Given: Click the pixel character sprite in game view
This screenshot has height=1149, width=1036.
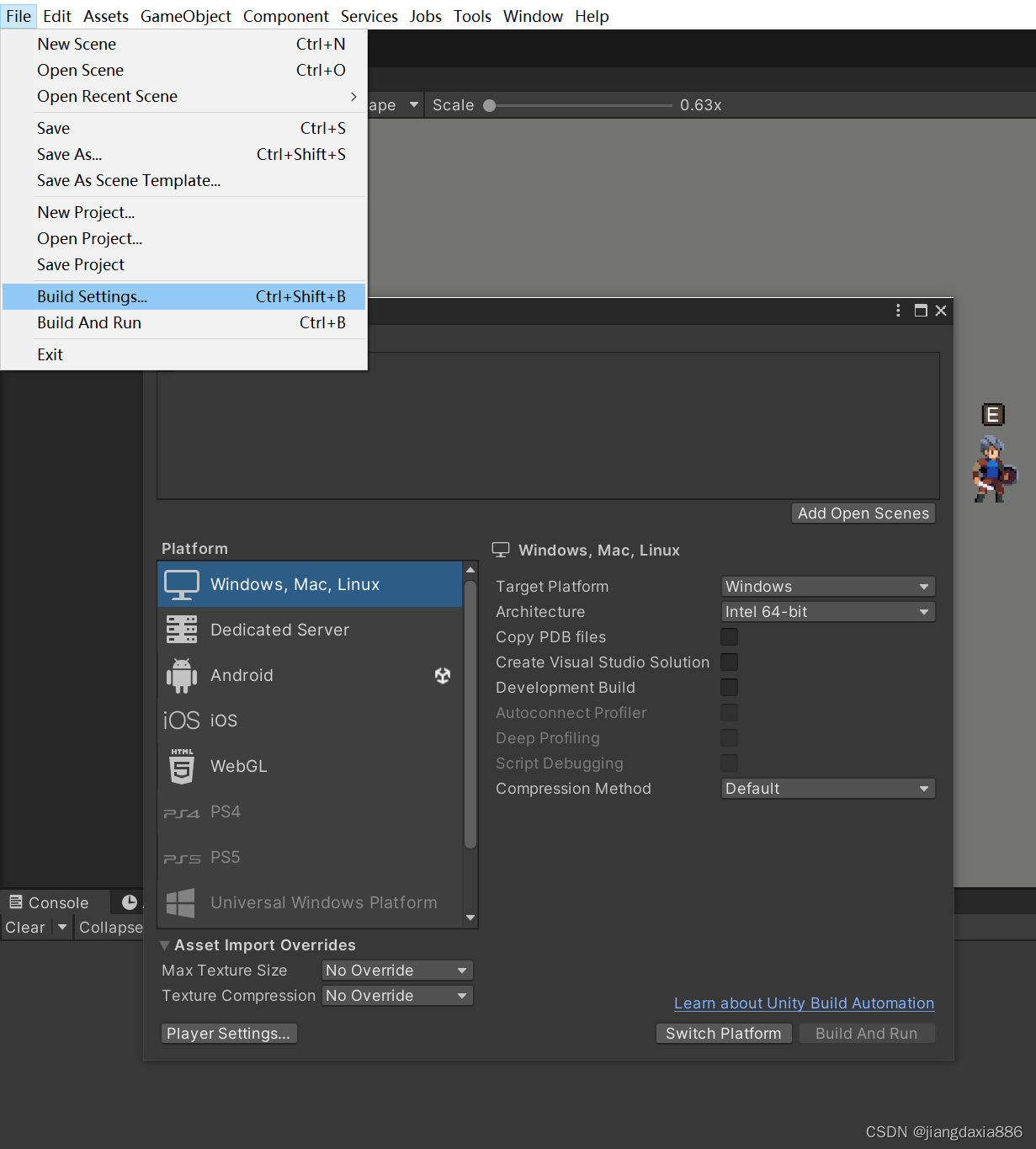Looking at the screenshot, I should 994,469.
